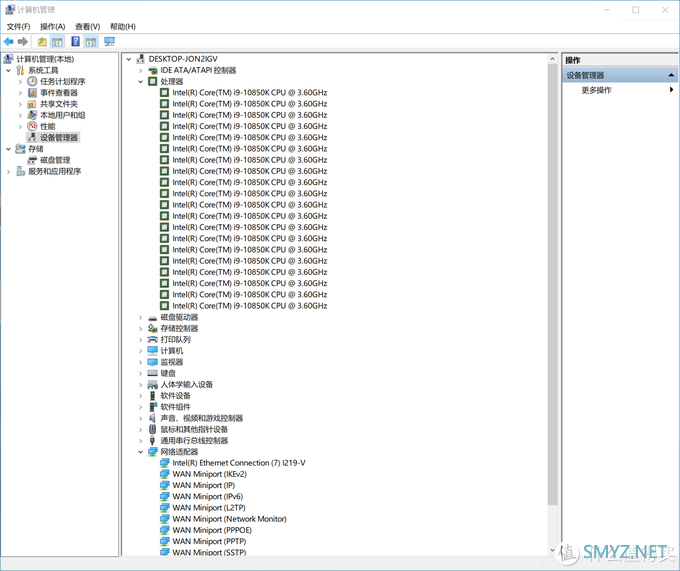
Task: Click the Performance monitor icon
Action: (32, 126)
